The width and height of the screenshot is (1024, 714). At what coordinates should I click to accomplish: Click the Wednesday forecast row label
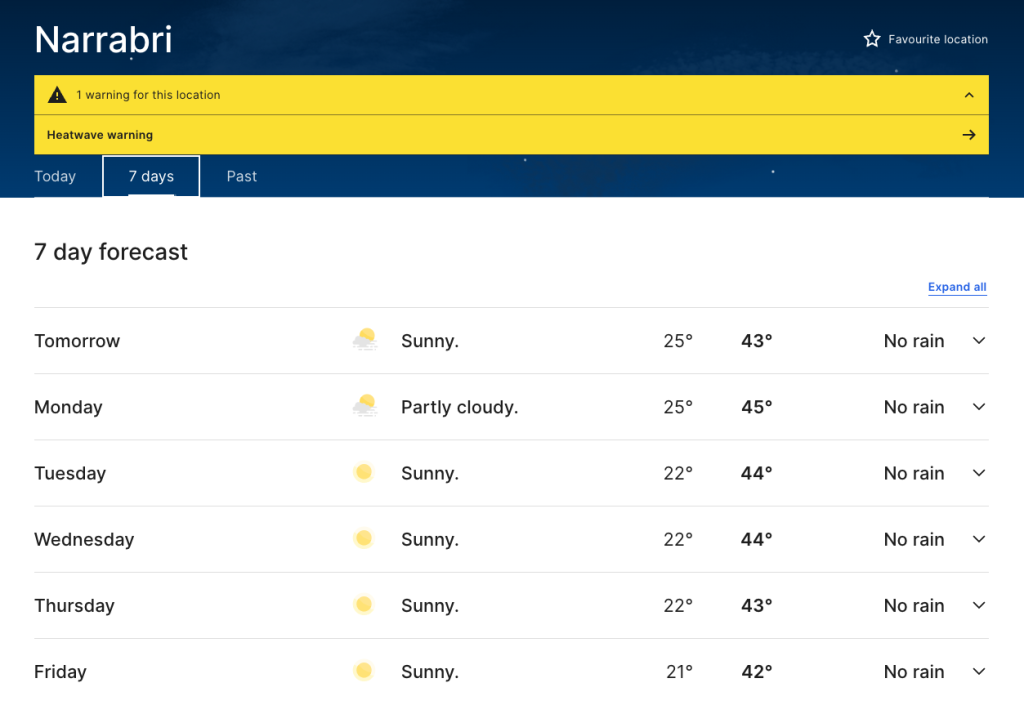coord(84,540)
